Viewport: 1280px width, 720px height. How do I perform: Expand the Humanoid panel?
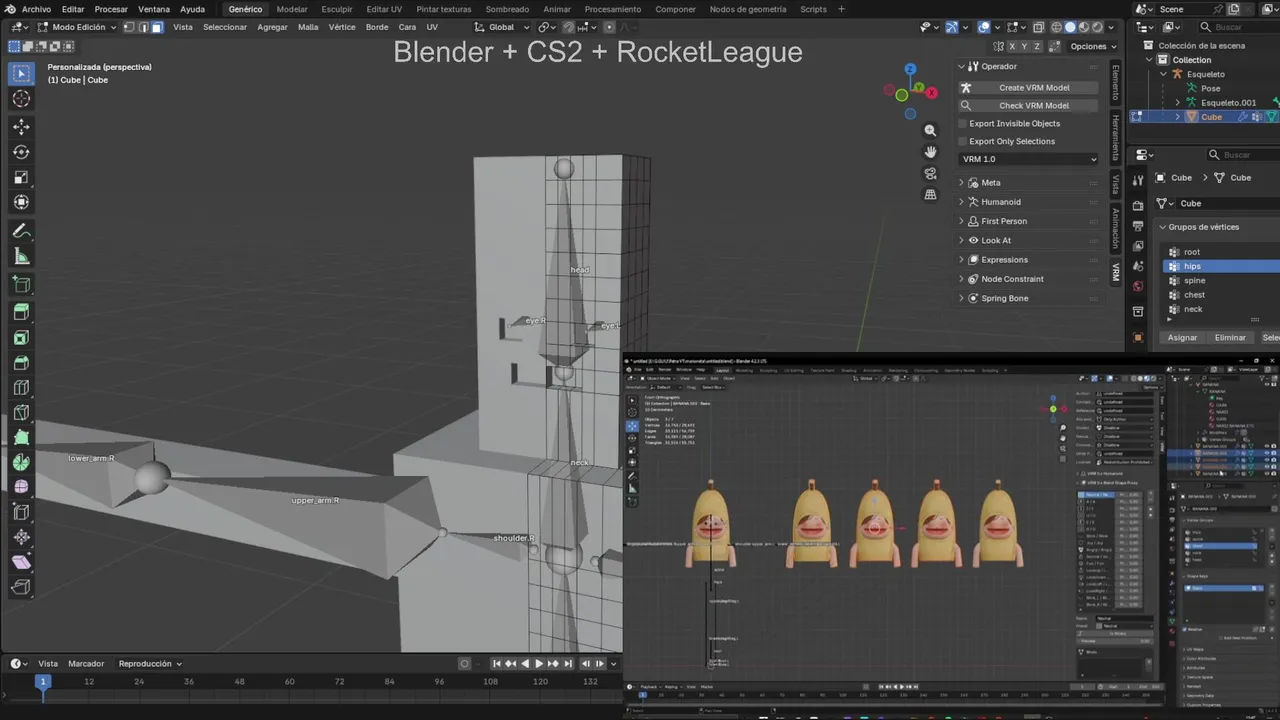pos(1000,202)
